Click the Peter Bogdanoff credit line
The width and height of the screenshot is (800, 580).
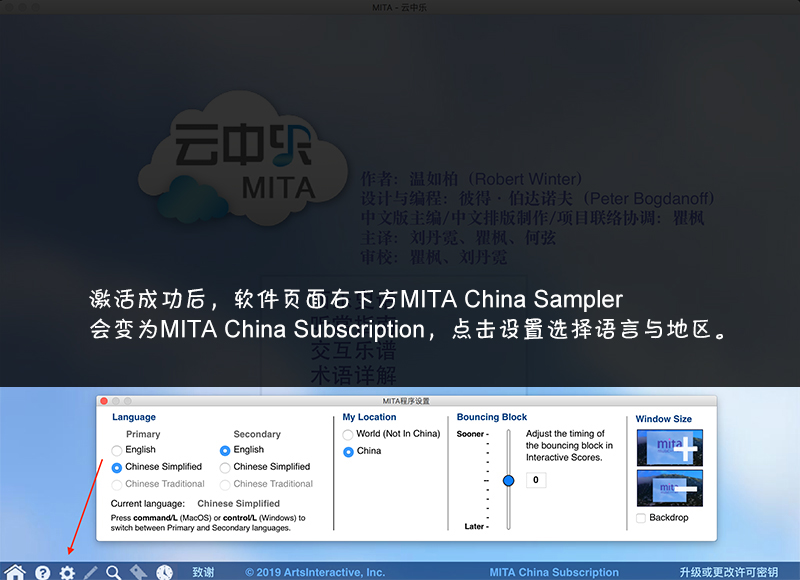[x=538, y=198]
